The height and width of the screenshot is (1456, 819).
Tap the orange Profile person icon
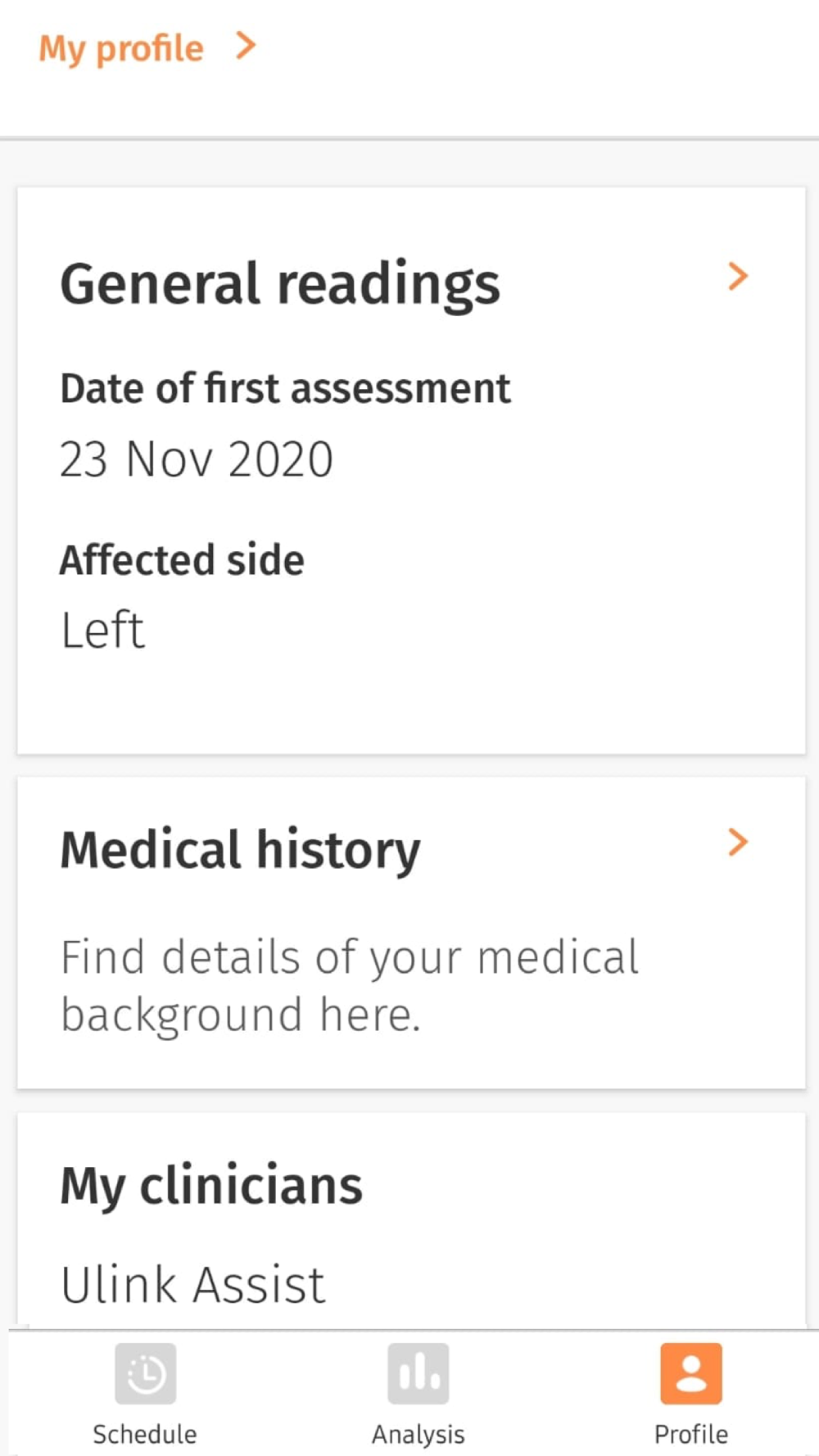tap(691, 1373)
